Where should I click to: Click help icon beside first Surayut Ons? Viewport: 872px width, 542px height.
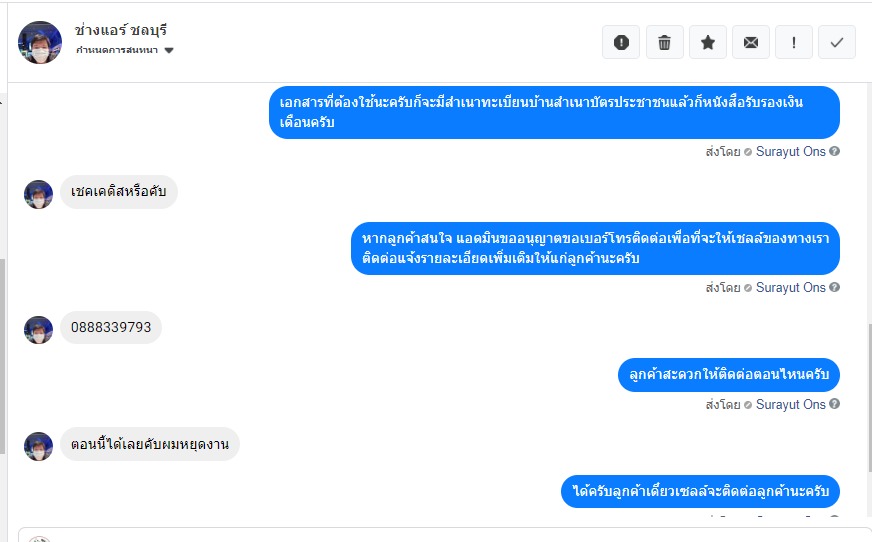[x=834, y=151]
